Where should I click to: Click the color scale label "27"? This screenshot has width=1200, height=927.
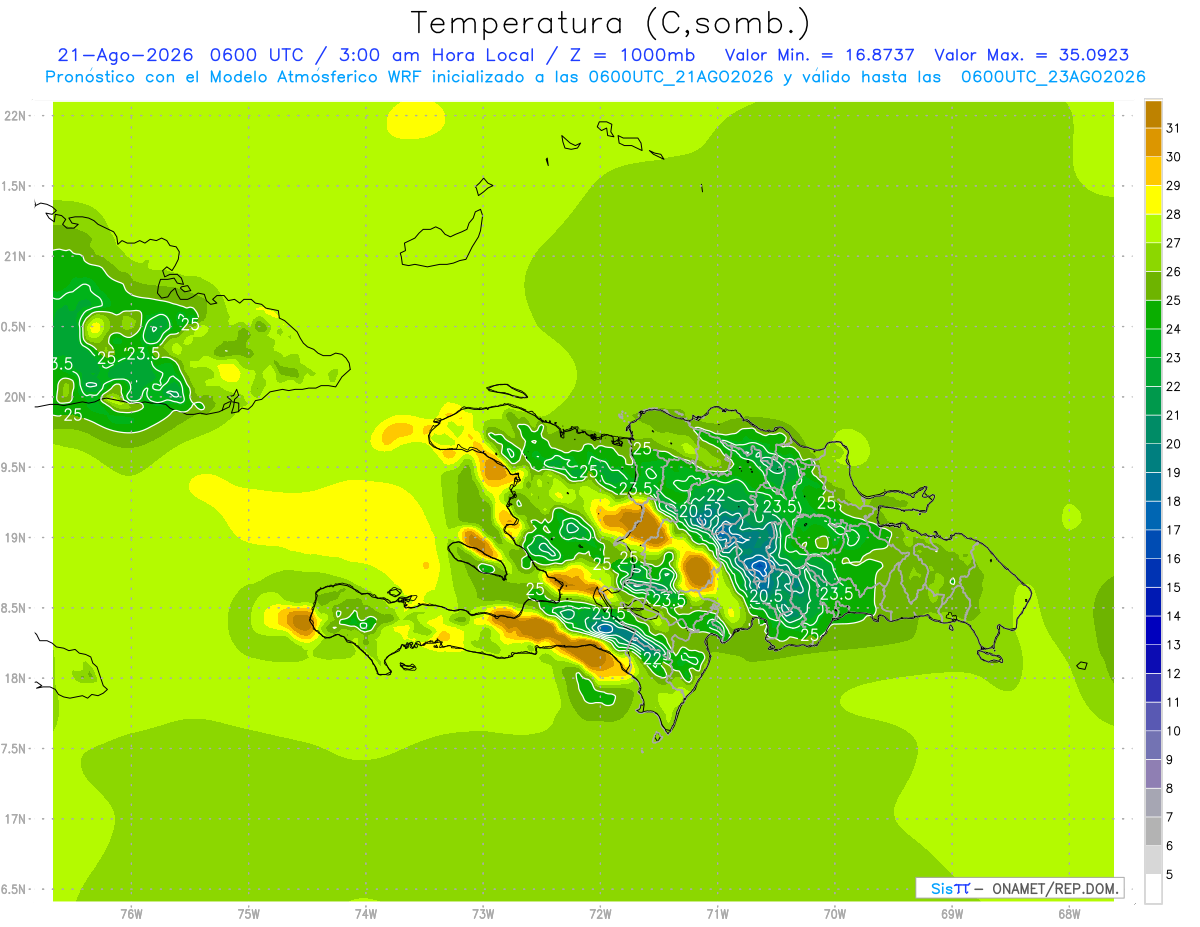(x=1173, y=242)
